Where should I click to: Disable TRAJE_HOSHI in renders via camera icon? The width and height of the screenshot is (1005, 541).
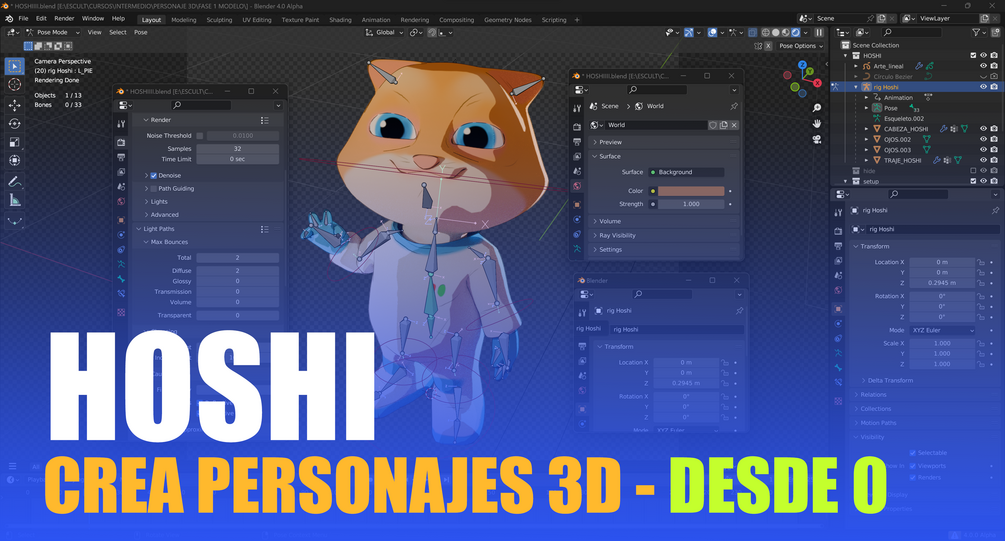point(993,160)
